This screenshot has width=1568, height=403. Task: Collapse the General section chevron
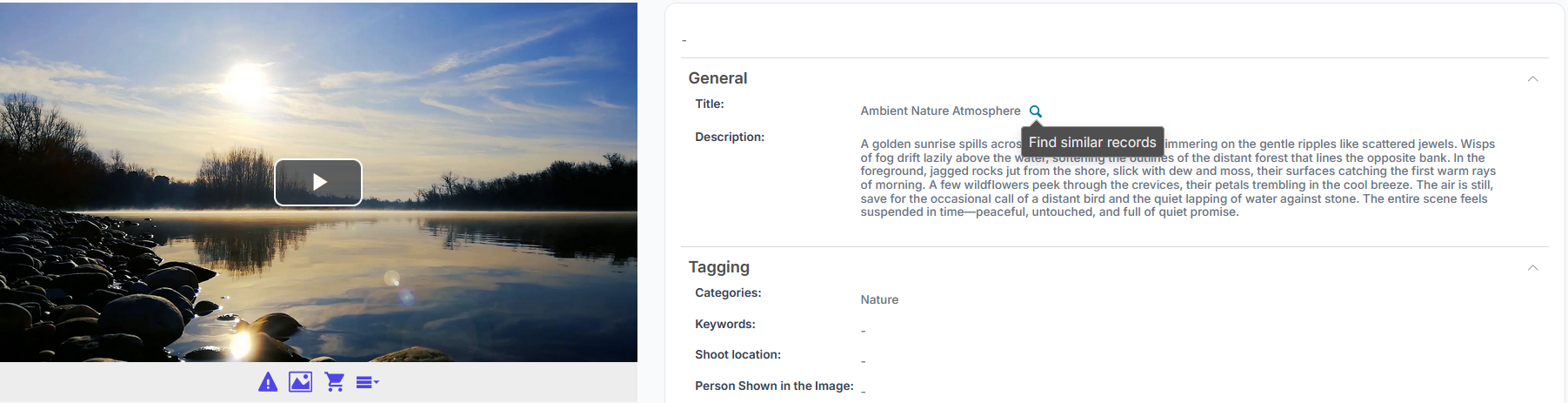[x=1532, y=79]
